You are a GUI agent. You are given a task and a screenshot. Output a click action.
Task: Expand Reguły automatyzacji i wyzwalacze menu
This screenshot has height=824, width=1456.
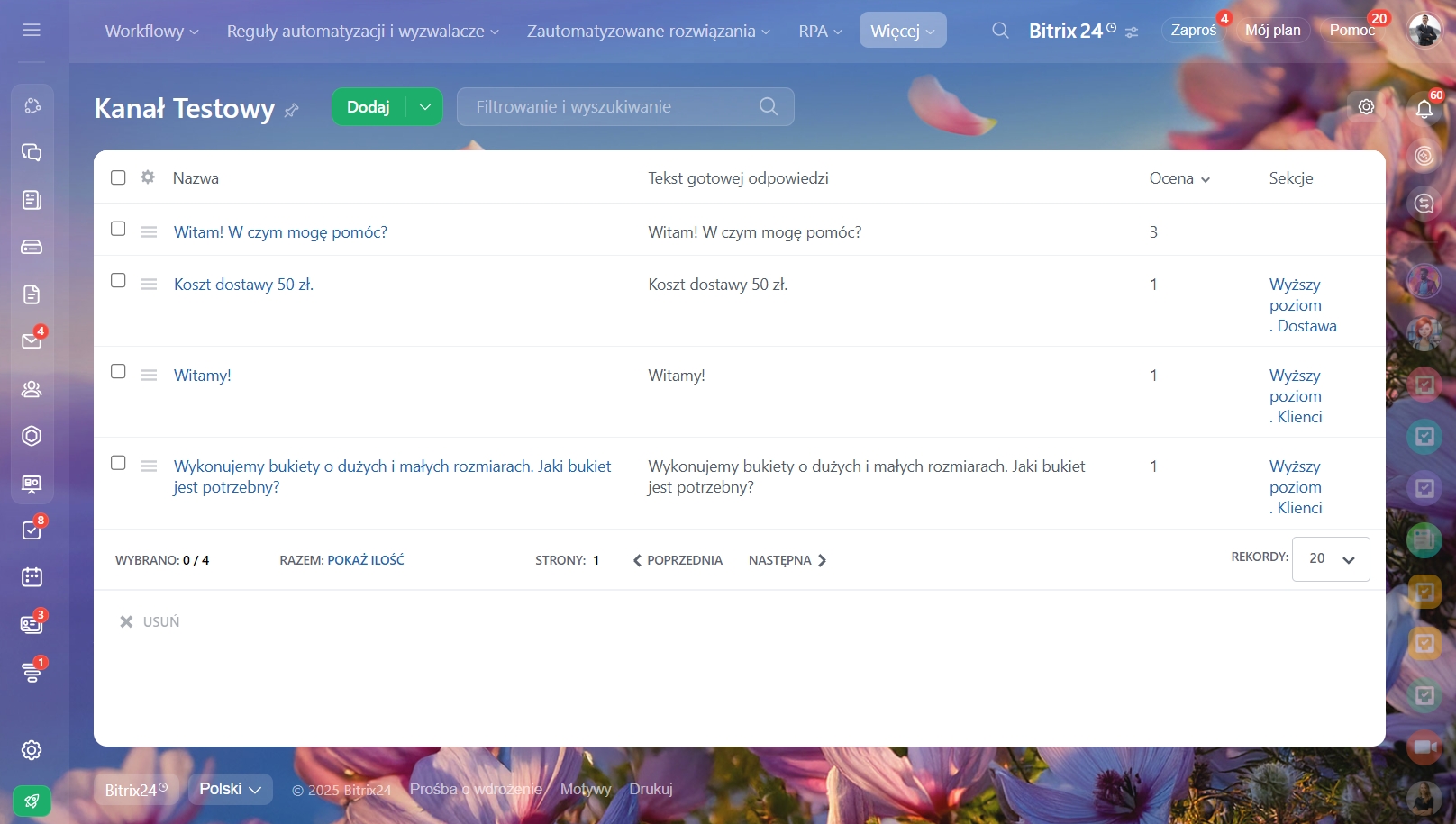362,31
